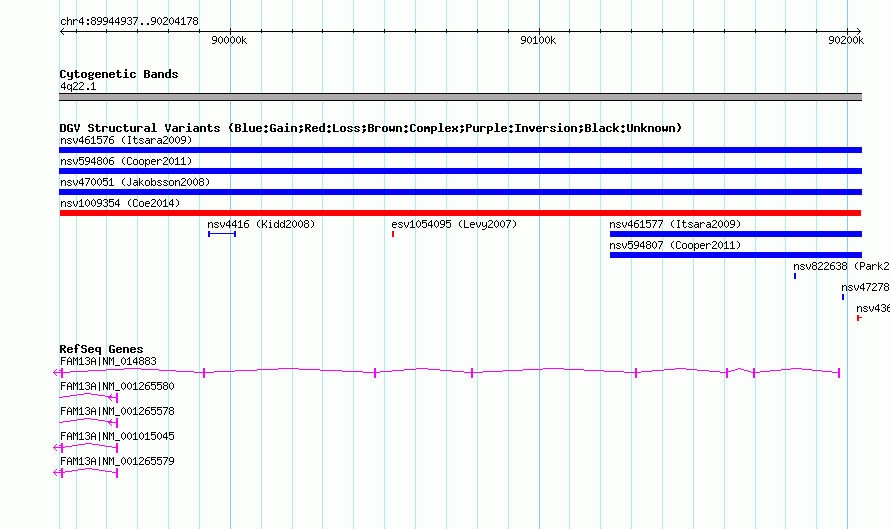The image size is (890, 529).
Task: Click the Cytogenetic Bands track title
Action: [x=119, y=74]
